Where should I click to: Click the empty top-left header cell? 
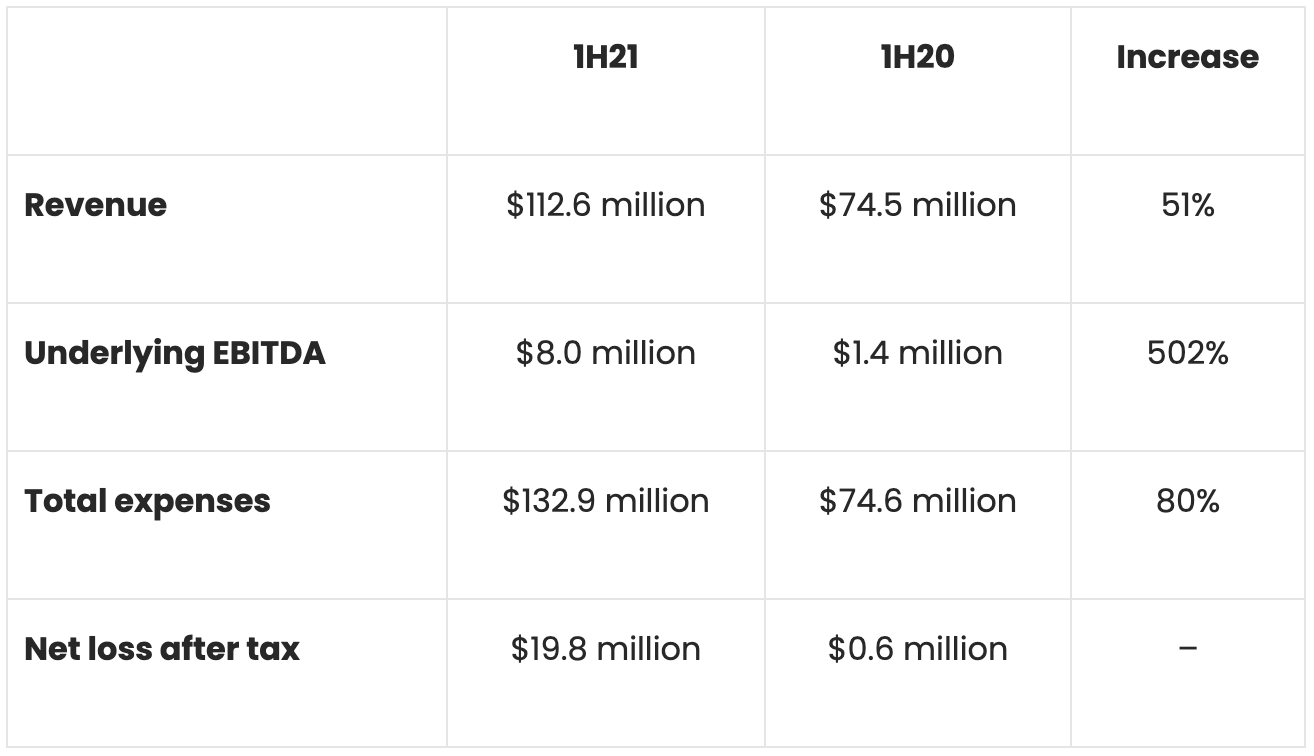227,81
